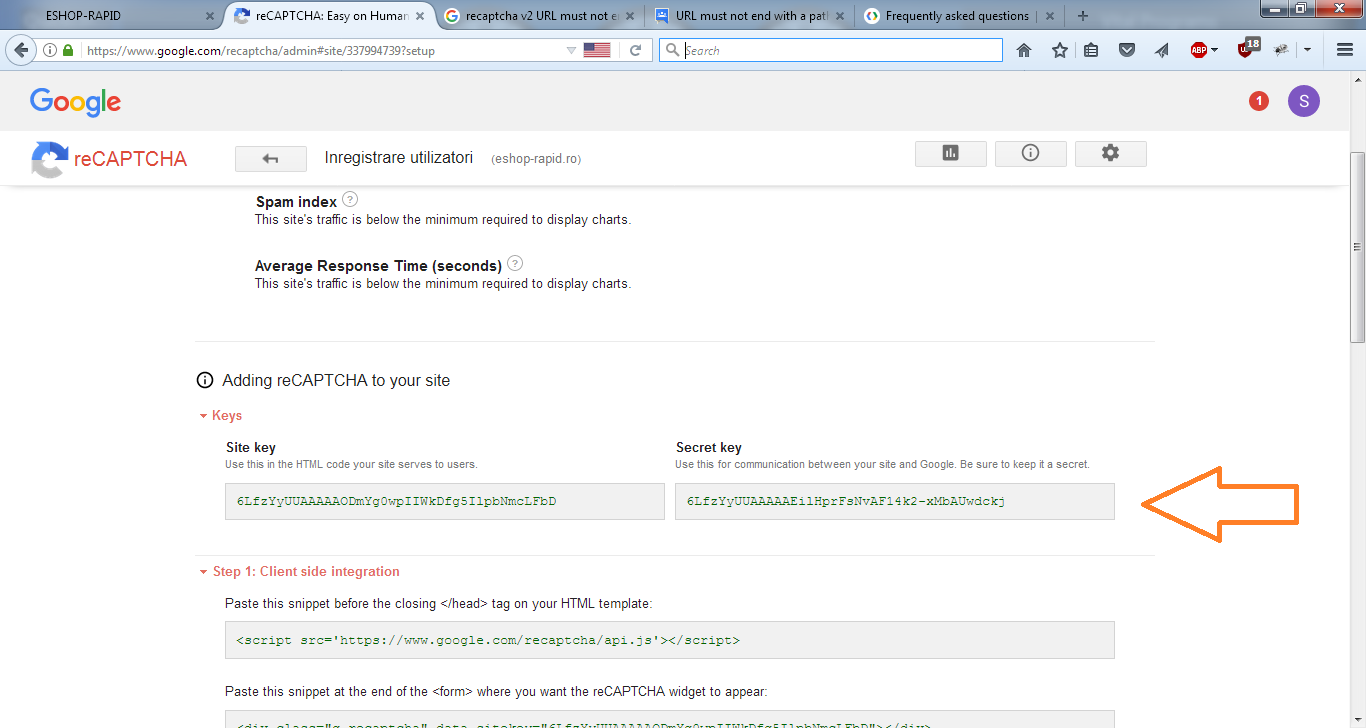1366x728 pixels.
Task: Go to Firefox home page icon
Action: [x=1024, y=50]
